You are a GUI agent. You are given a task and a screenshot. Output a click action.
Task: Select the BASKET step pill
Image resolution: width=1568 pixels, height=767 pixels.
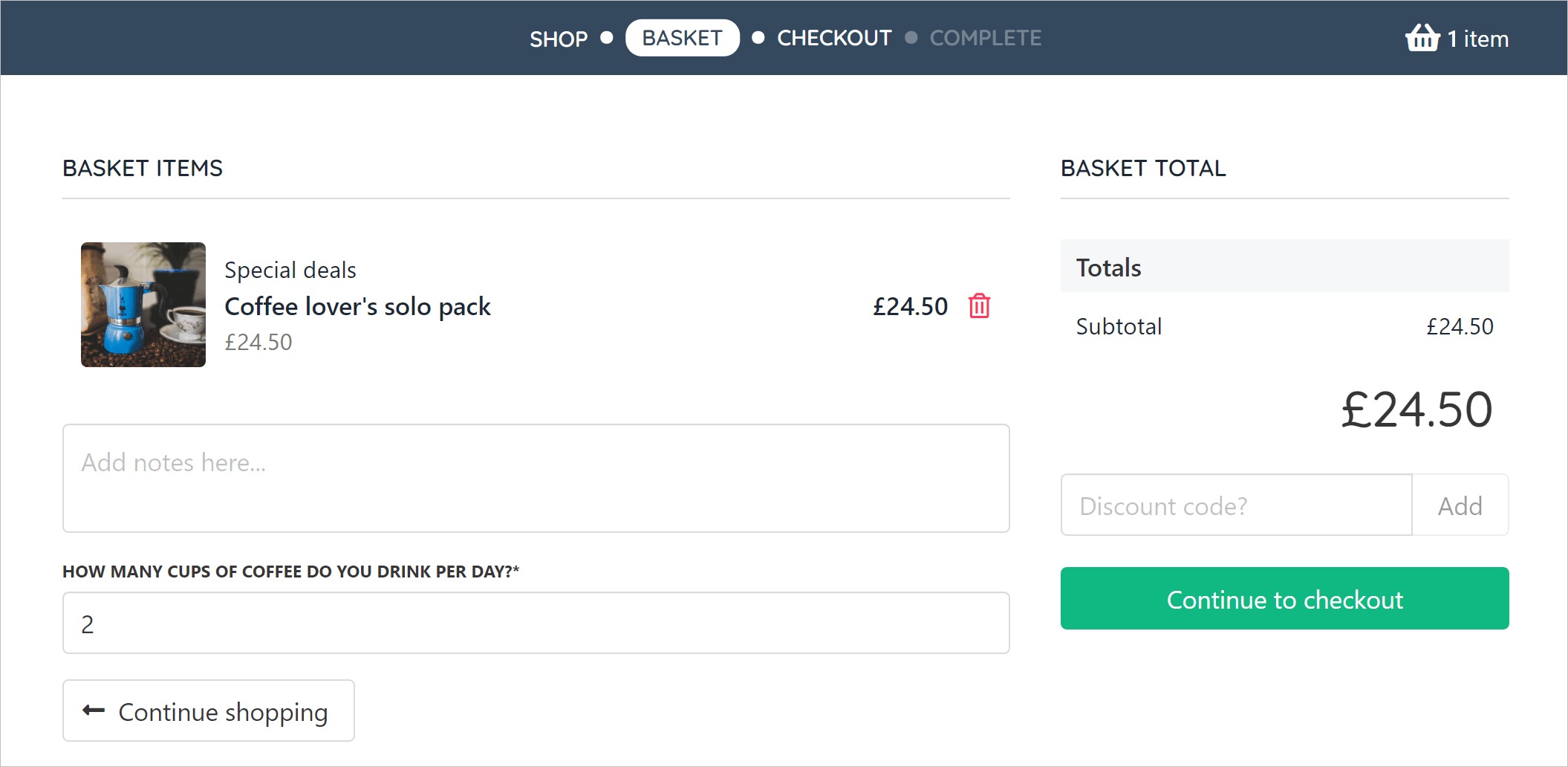click(682, 38)
